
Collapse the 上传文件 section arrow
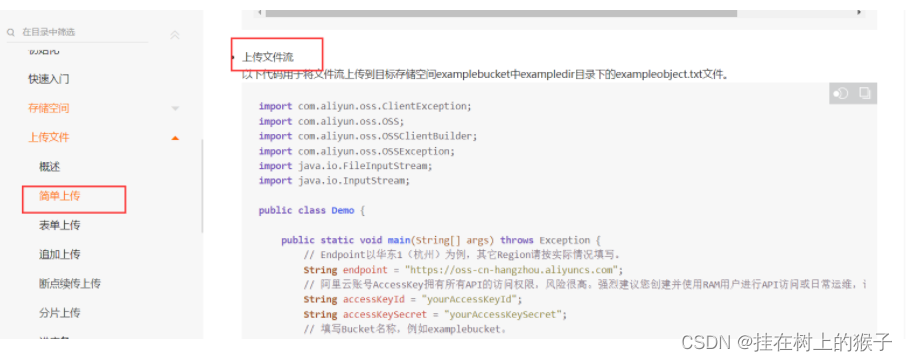tap(175, 138)
